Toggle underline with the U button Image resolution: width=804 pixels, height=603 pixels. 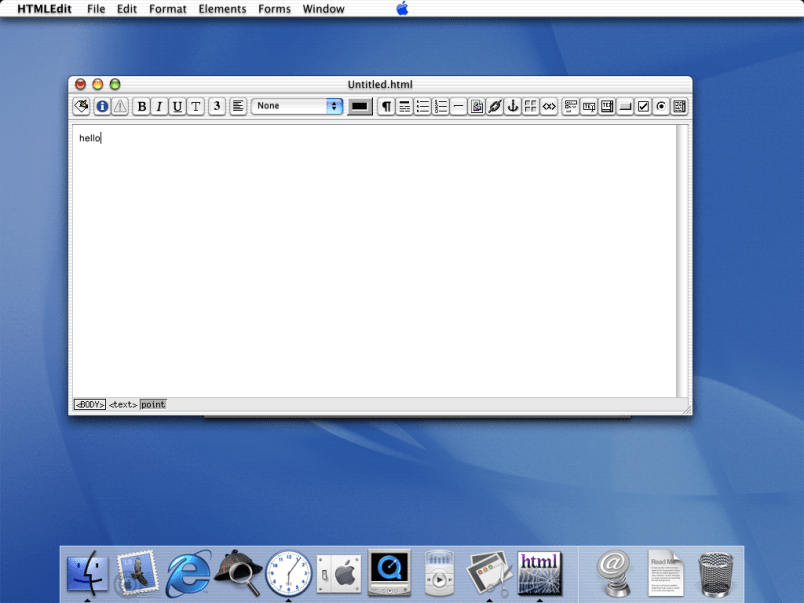(177, 106)
